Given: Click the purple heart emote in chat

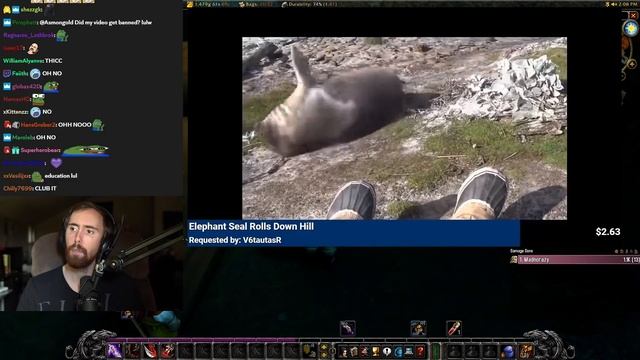Looking at the screenshot, I should pos(56,163).
